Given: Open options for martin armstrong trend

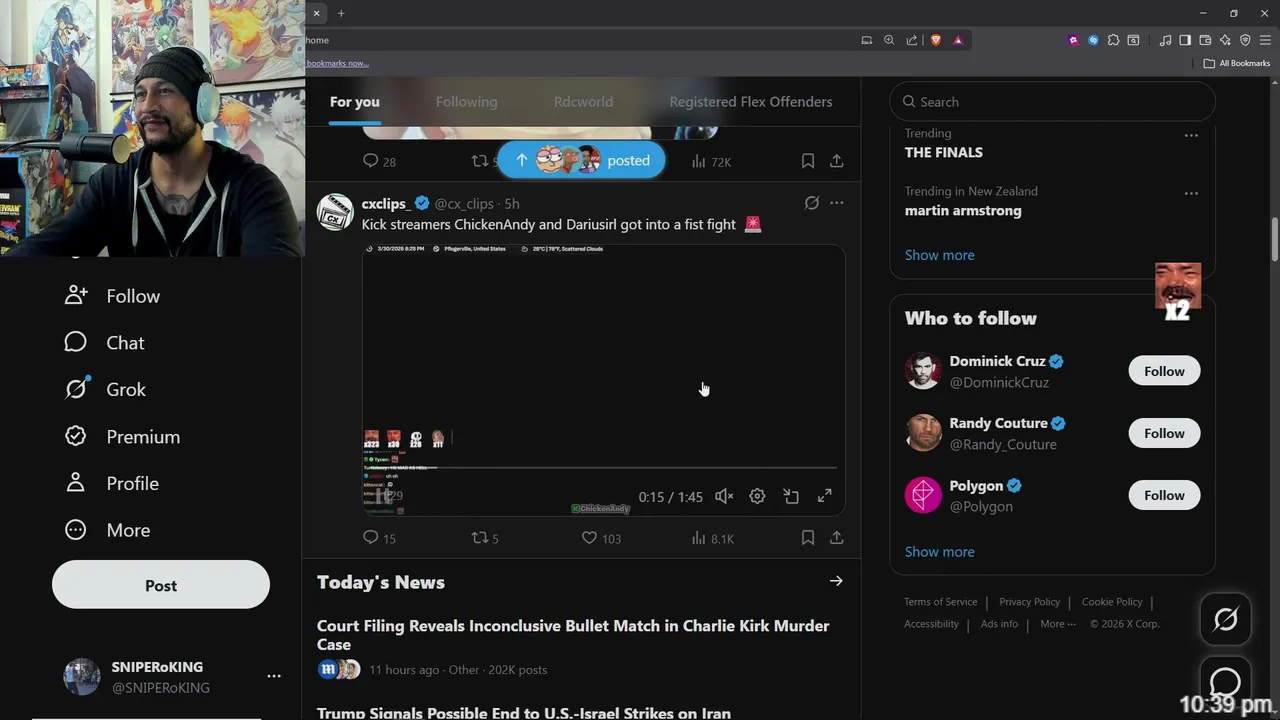Looking at the screenshot, I should (x=1191, y=193).
